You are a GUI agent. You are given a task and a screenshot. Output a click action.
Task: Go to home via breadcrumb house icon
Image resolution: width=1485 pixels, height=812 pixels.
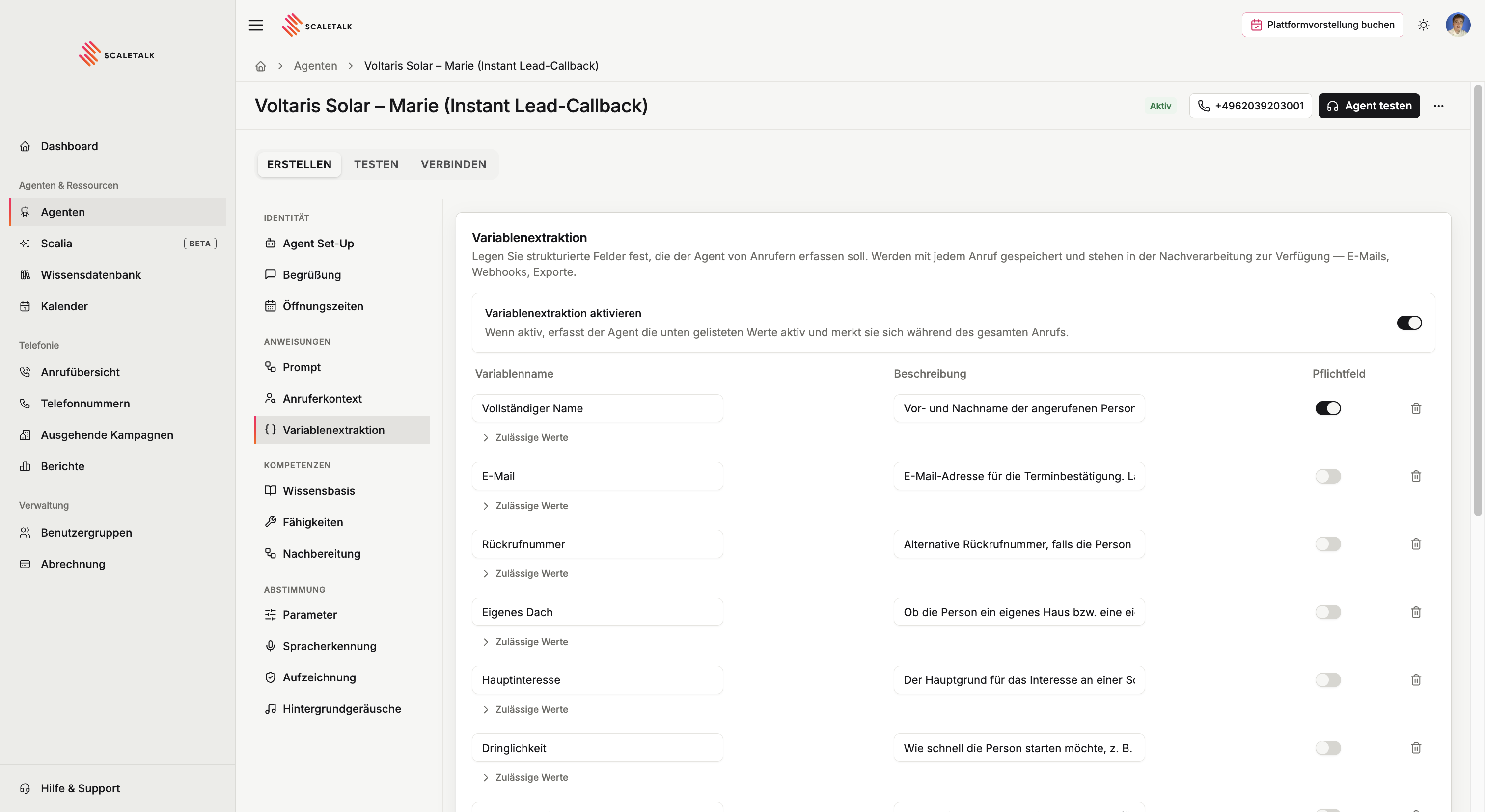(261, 66)
